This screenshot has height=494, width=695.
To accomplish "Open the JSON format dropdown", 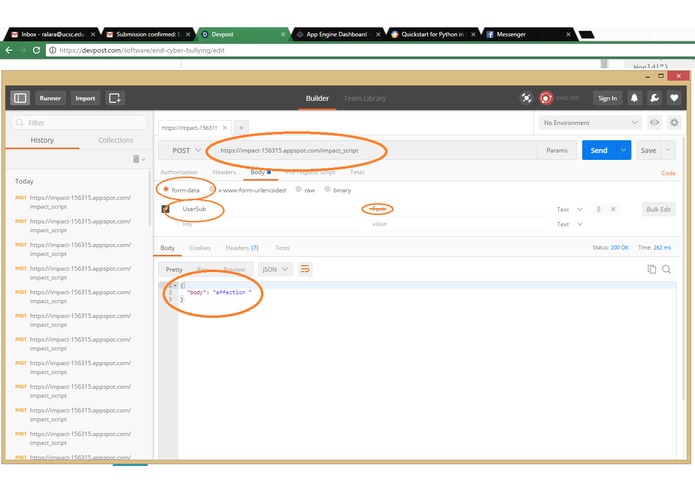I will pos(275,269).
